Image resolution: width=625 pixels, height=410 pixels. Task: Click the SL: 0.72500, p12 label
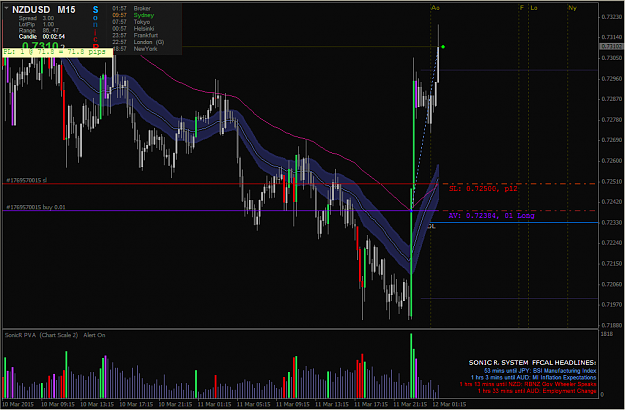(483, 188)
